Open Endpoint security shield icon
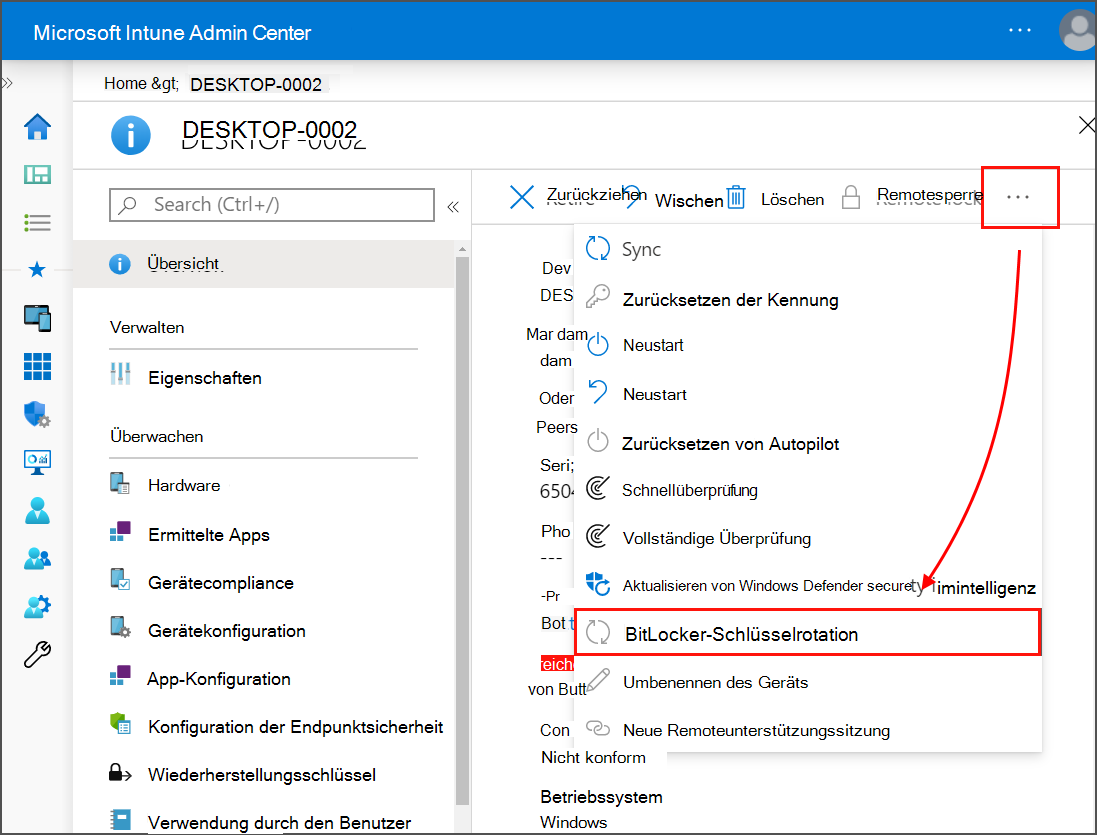 [x=37, y=414]
